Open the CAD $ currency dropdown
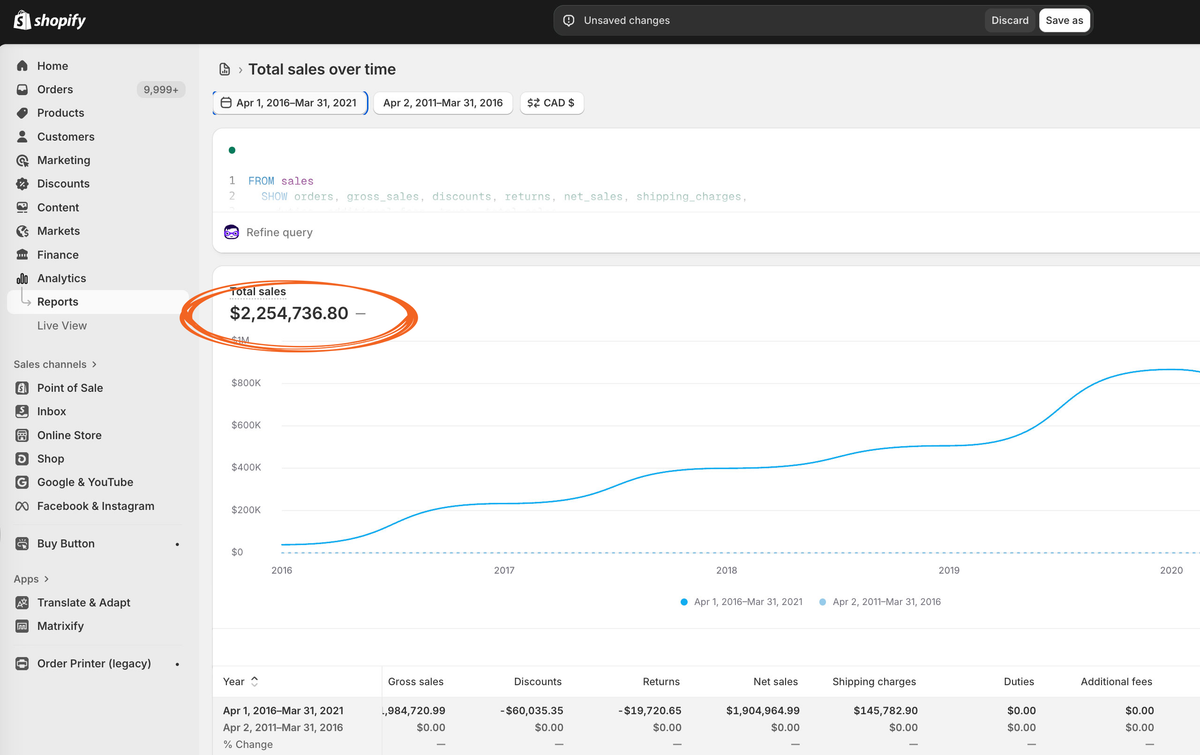This screenshot has height=755, width=1200. coord(551,103)
